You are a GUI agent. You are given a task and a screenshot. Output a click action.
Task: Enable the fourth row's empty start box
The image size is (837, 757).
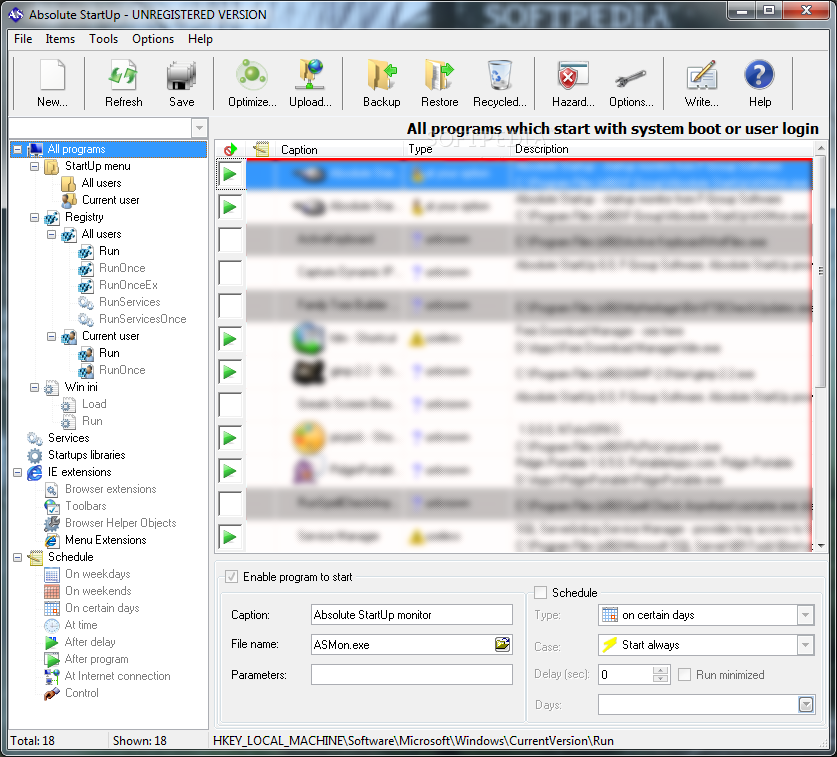(x=230, y=273)
